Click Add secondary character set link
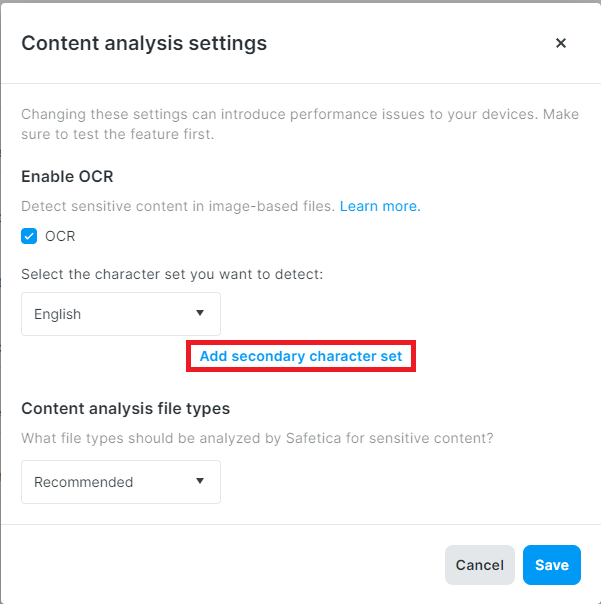 point(301,356)
